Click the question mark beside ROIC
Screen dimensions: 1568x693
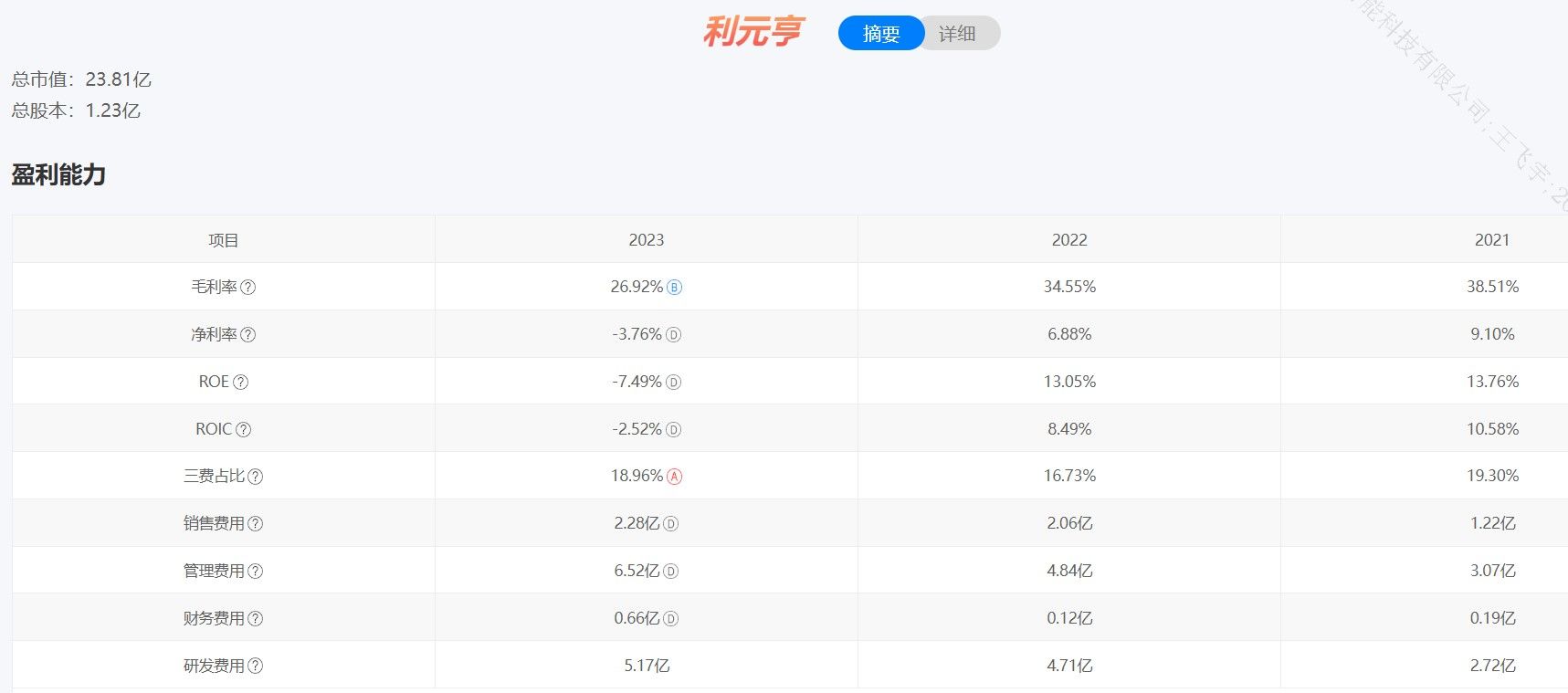coord(244,430)
